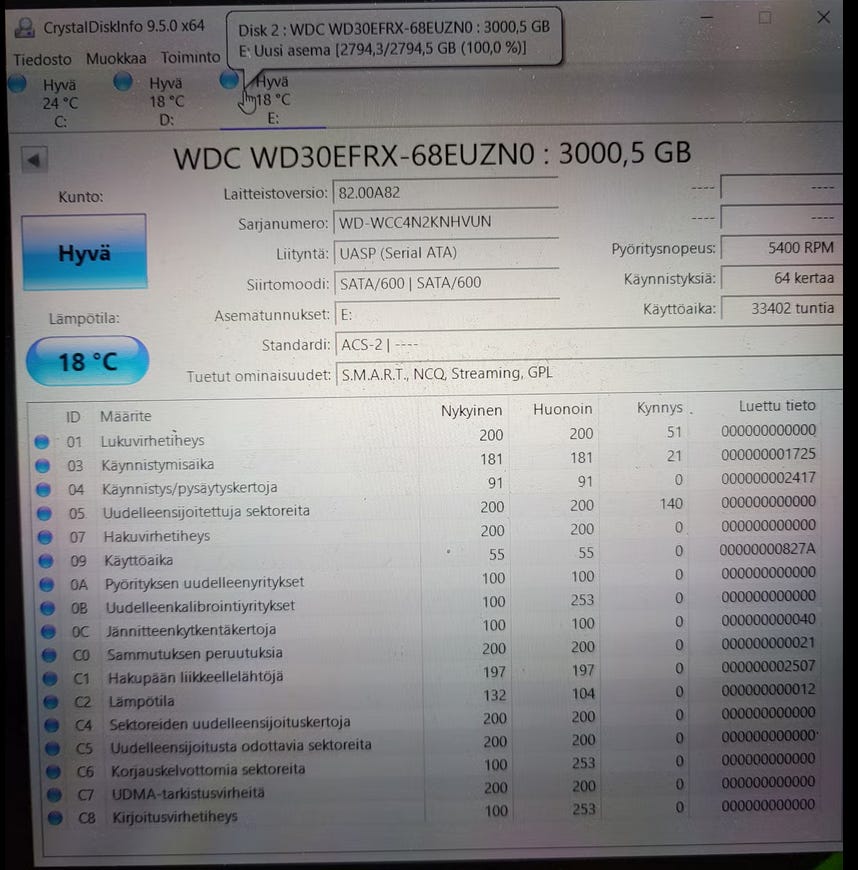Image resolution: width=858 pixels, height=870 pixels.
Task: Click status orb for 0B Uudelleenkalibrointiyritykset
Action: click(48, 608)
